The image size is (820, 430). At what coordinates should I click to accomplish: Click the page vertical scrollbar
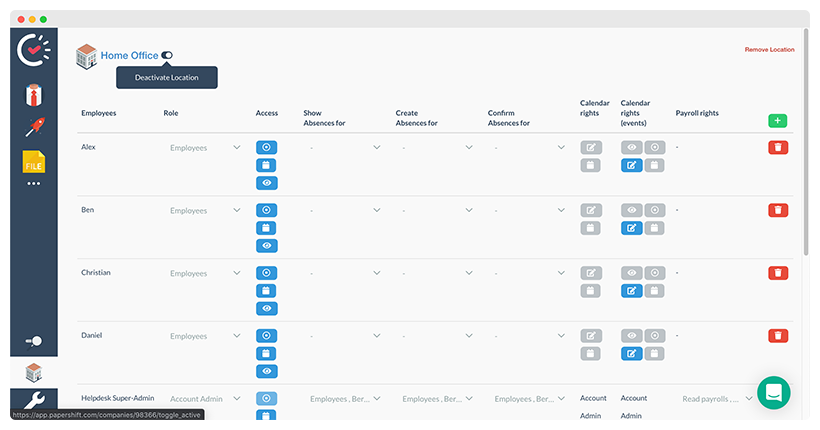coord(806,141)
